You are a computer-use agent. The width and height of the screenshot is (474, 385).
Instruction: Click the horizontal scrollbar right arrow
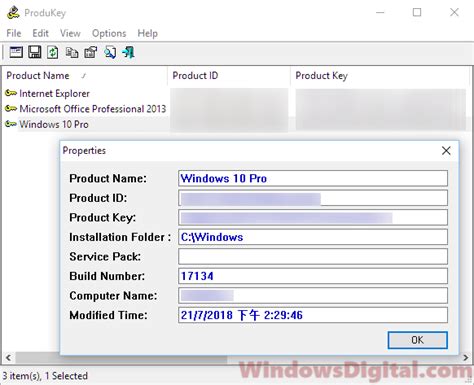(x=465, y=358)
